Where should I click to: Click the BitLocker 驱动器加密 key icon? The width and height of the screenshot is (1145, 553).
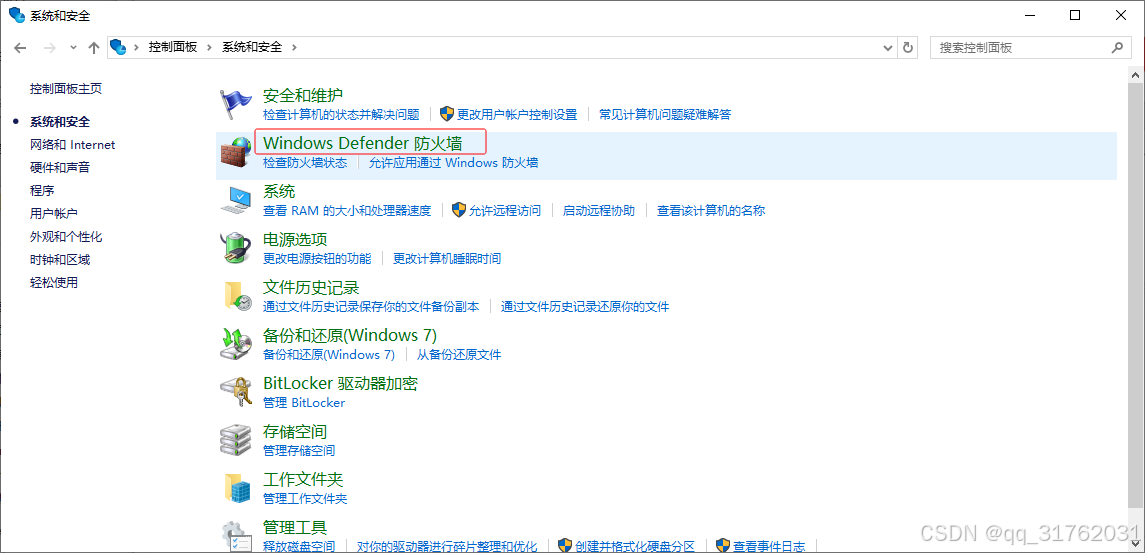tap(236, 392)
